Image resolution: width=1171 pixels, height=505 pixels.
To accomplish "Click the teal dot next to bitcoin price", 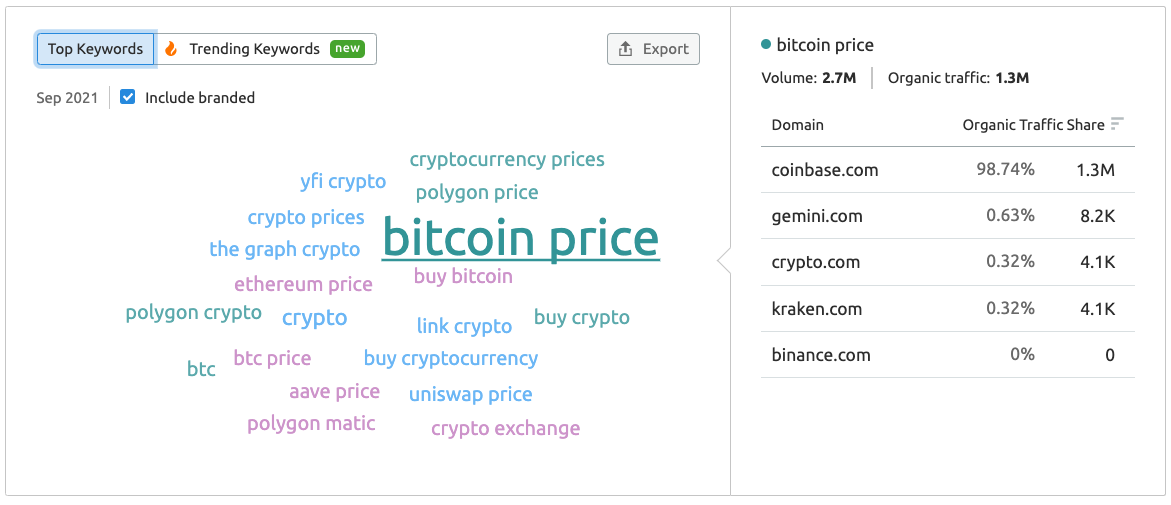I will coord(765,45).
